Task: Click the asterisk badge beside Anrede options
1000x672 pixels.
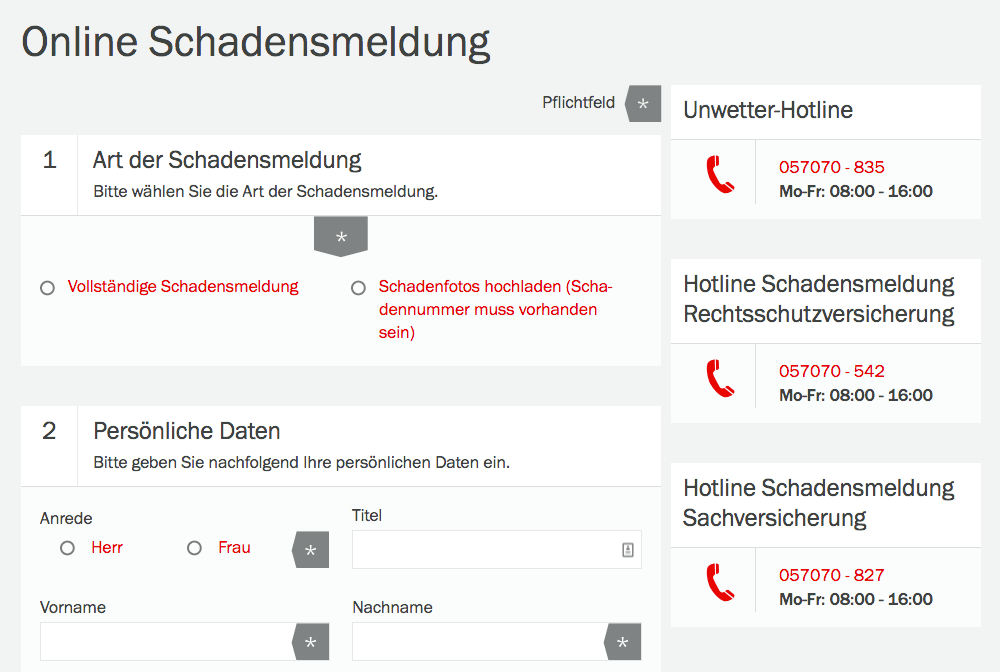Action: pos(311,550)
